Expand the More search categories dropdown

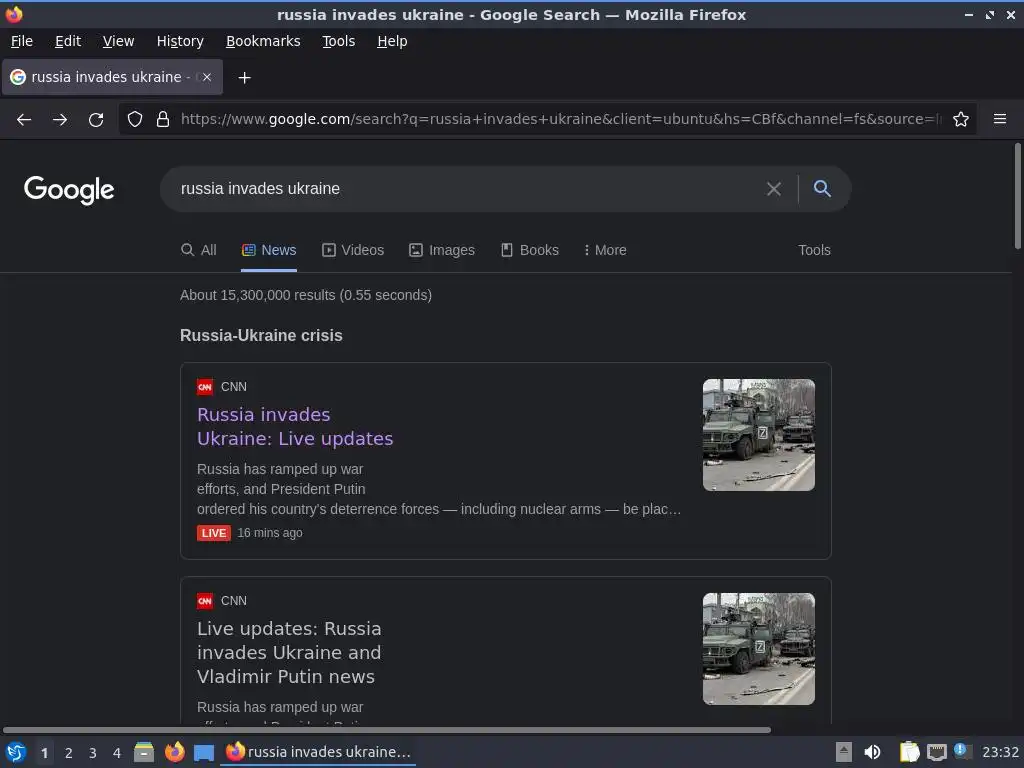point(605,250)
